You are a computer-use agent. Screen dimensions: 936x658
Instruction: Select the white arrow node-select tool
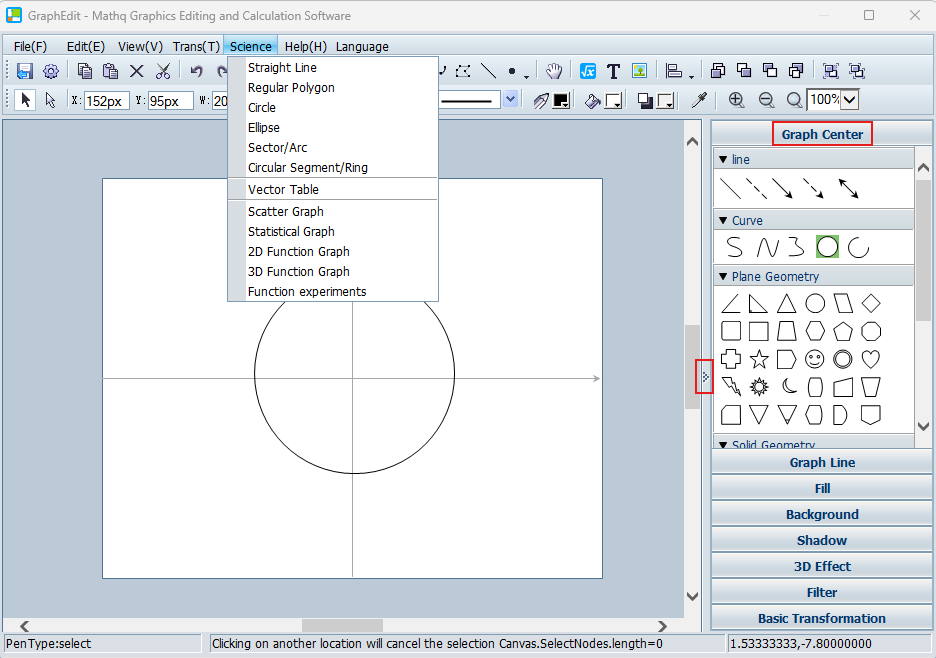click(x=50, y=100)
